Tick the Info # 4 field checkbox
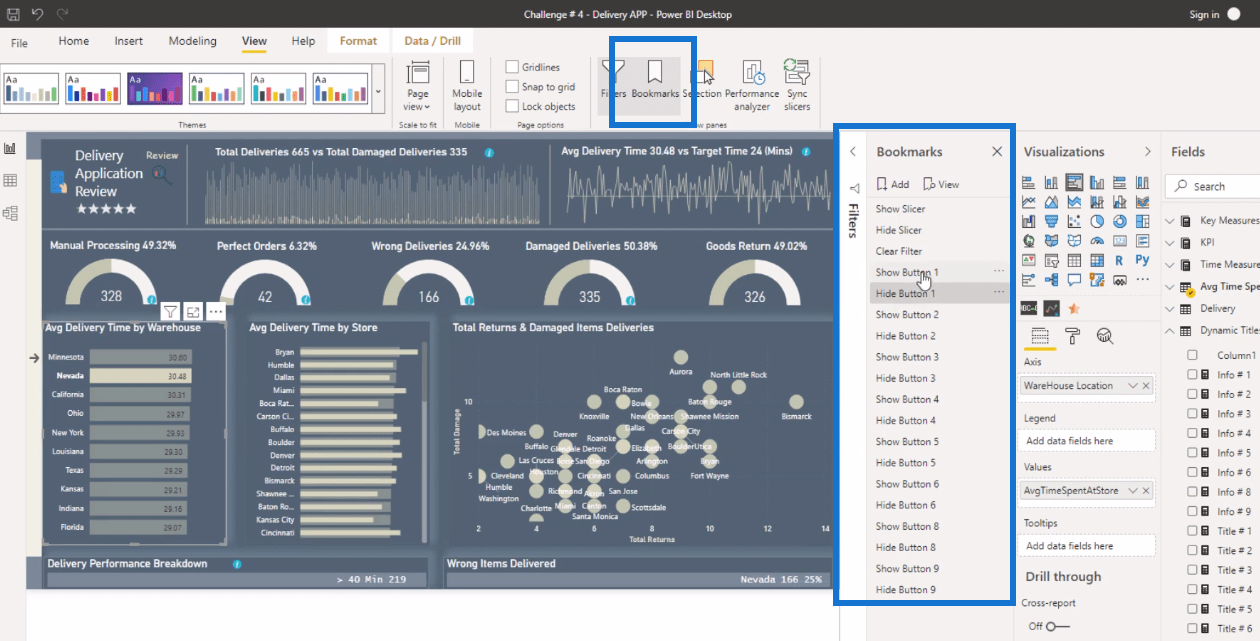Viewport: 1260px width, 641px height. point(1192,433)
